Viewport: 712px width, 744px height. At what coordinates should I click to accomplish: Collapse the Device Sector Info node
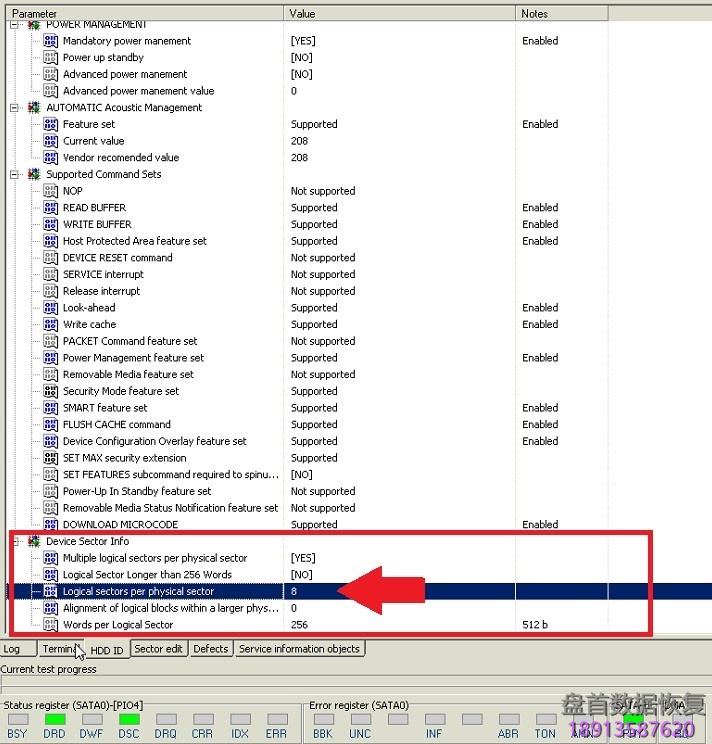15,541
